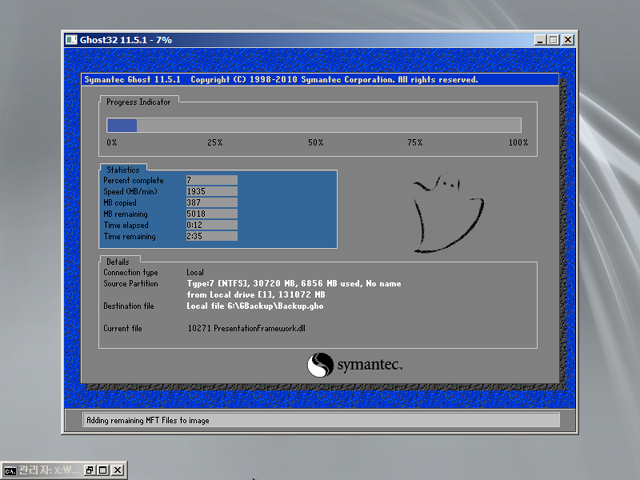Click the Ghost32 11.5.1 - 7% window title

coord(126,40)
